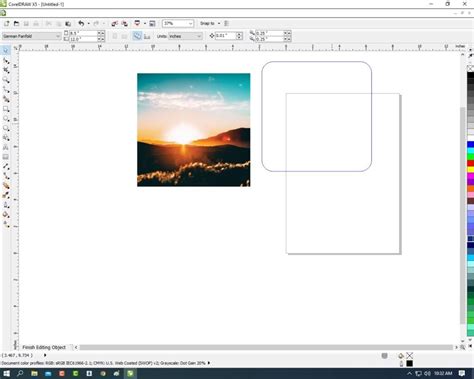The width and height of the screenshot is (474, 379).
Task: Click the Welcome Screen toolbar icon
Action: pyautogui.click(x=152, y=23)
